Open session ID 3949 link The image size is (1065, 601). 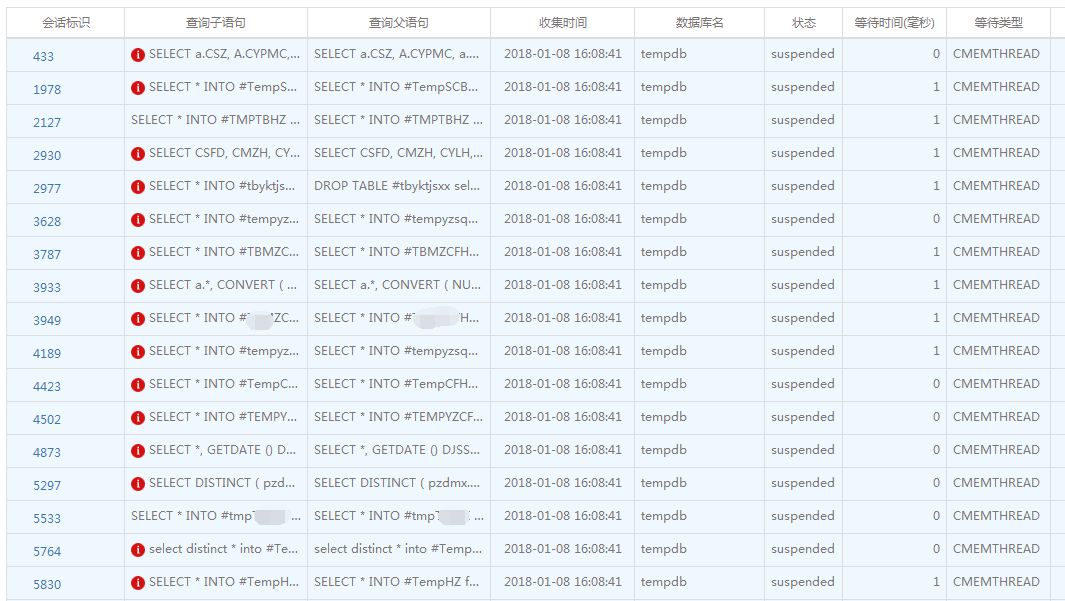(x=47, y=321)
